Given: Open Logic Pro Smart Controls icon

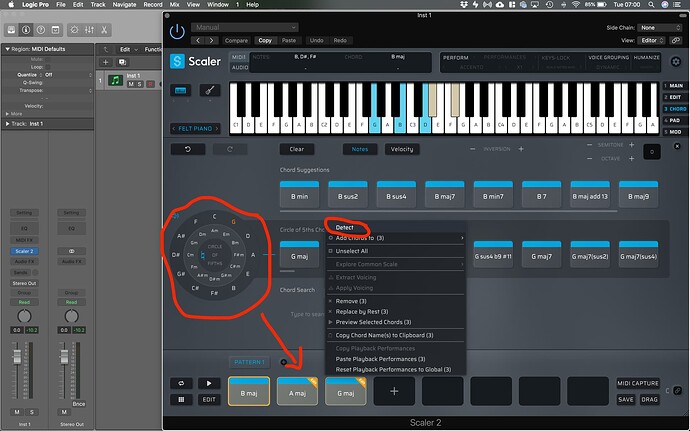Looking at the screenshot, I should coord(74,30).
